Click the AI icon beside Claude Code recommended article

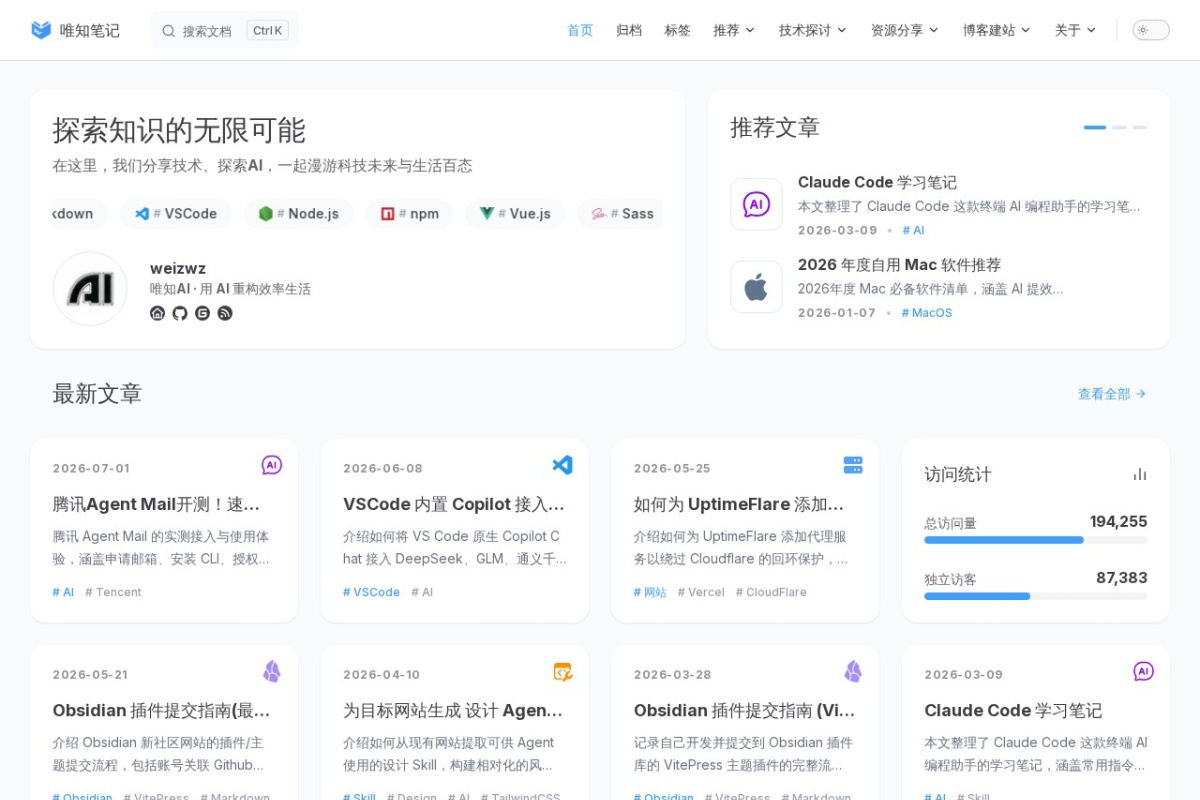pyautogui.click(x=756, y=205)
